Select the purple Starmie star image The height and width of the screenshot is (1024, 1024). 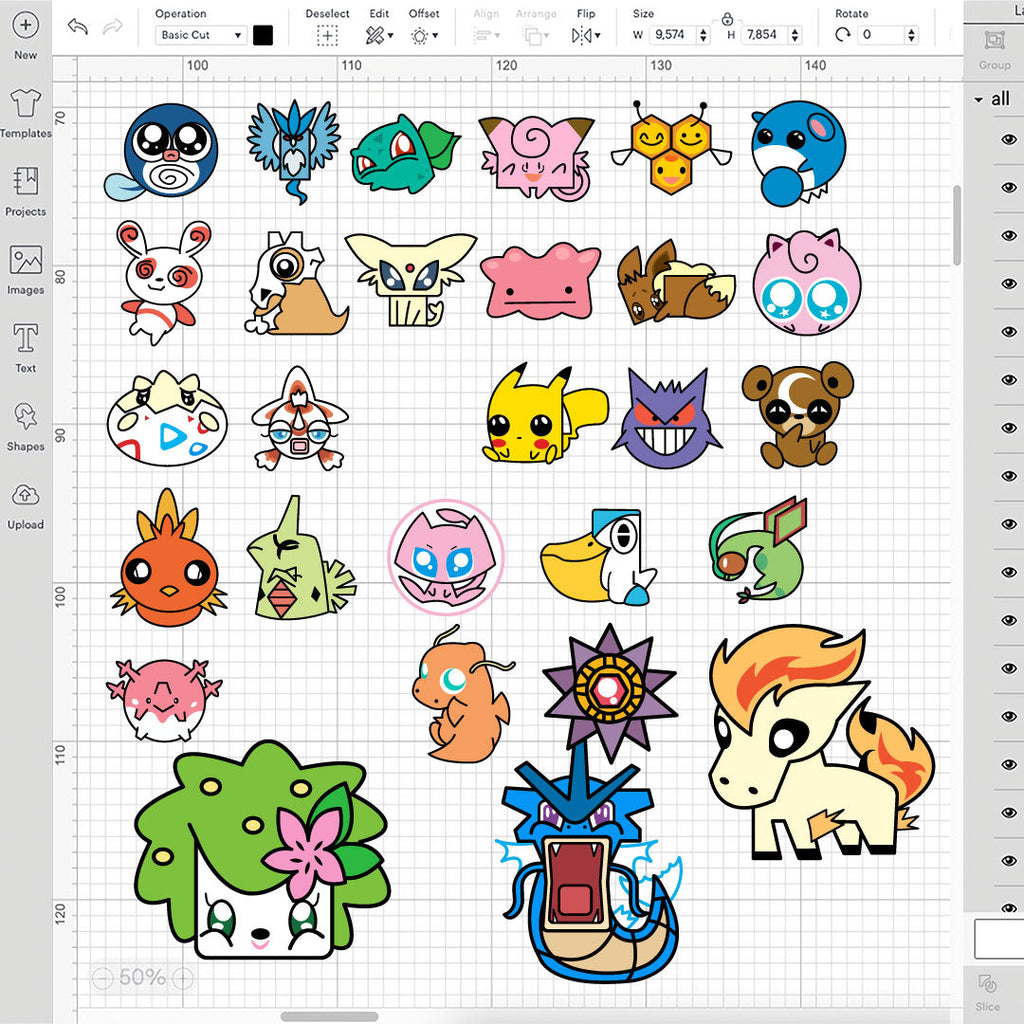(610, 692)
